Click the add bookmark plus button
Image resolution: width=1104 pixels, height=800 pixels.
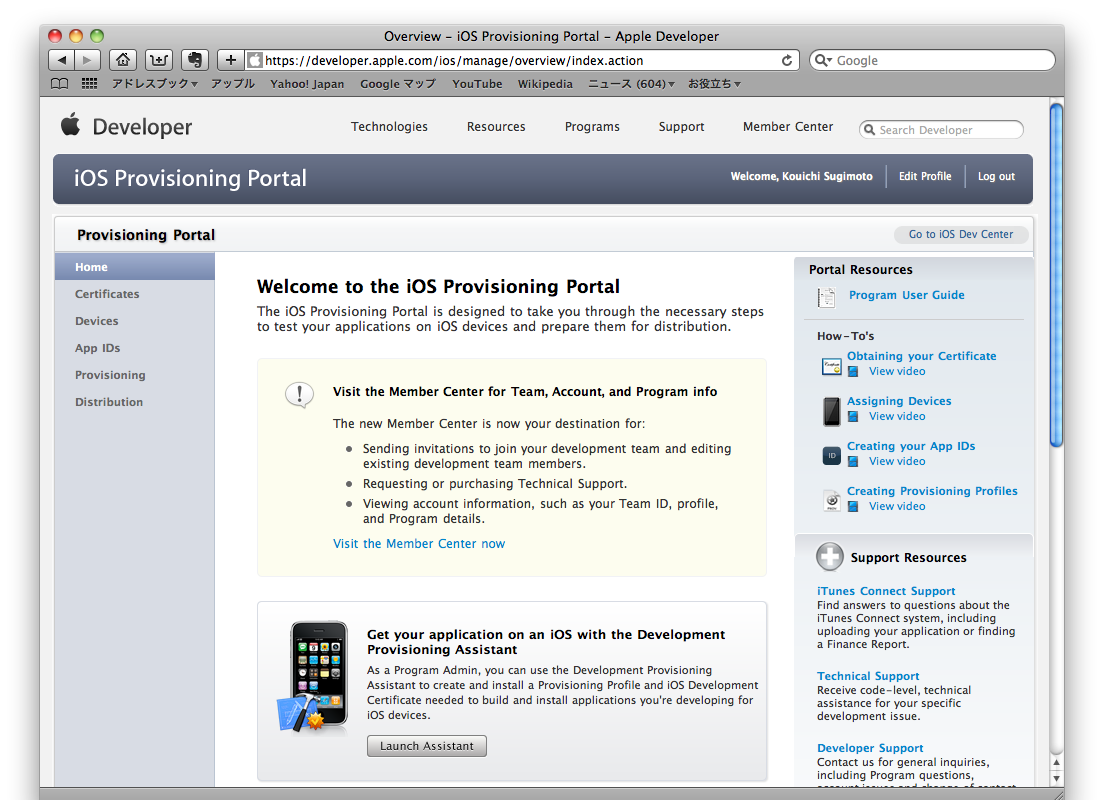[x=230, y=60]
